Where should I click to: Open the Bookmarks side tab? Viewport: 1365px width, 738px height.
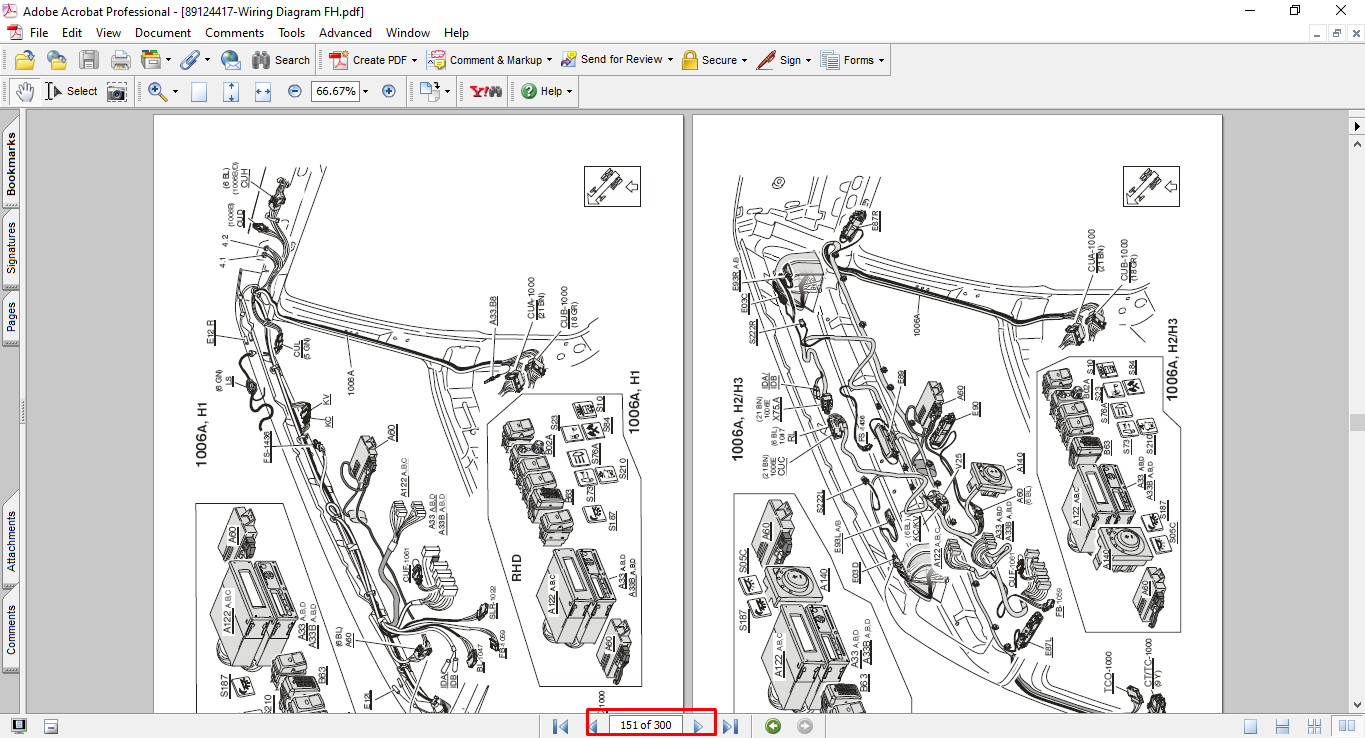(11, 165)
